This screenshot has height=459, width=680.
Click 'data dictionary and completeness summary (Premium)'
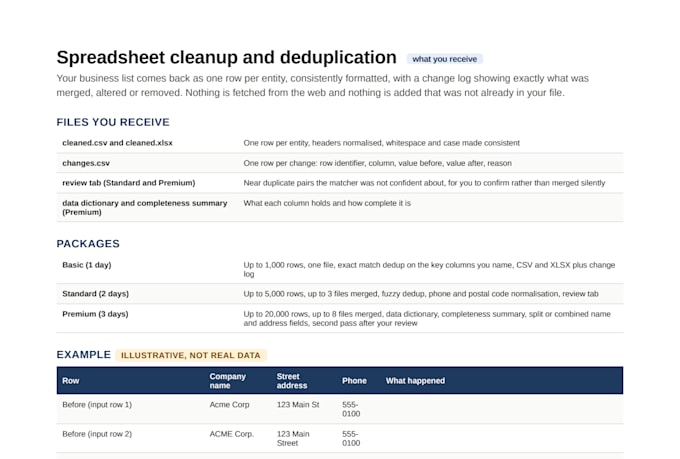(144, 207)
